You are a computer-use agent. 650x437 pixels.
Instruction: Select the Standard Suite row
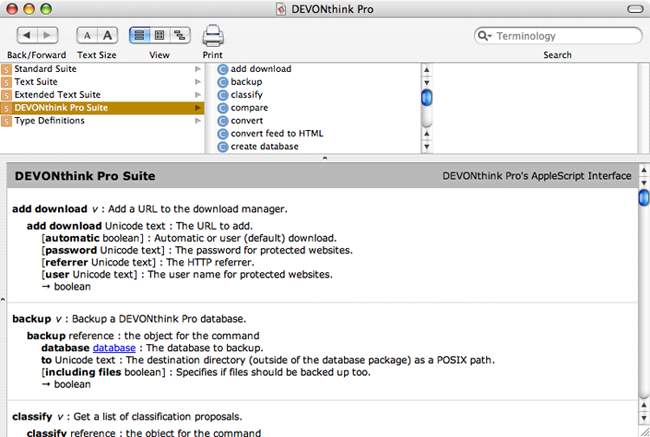pos(102,69)
